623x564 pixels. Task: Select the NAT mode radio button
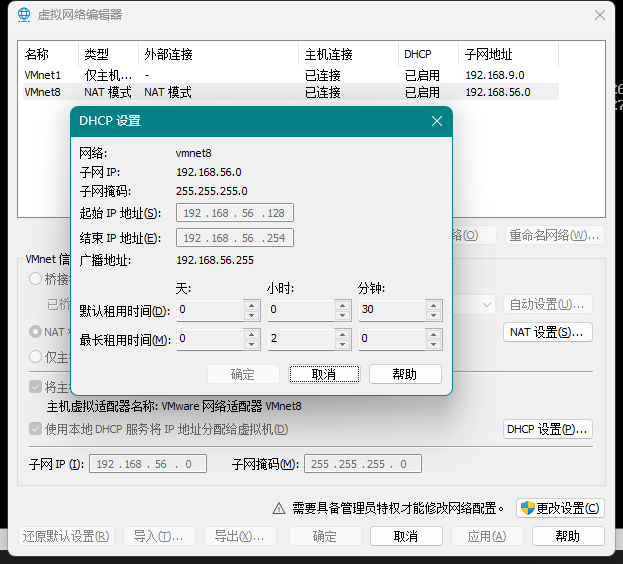coord(35,332)
